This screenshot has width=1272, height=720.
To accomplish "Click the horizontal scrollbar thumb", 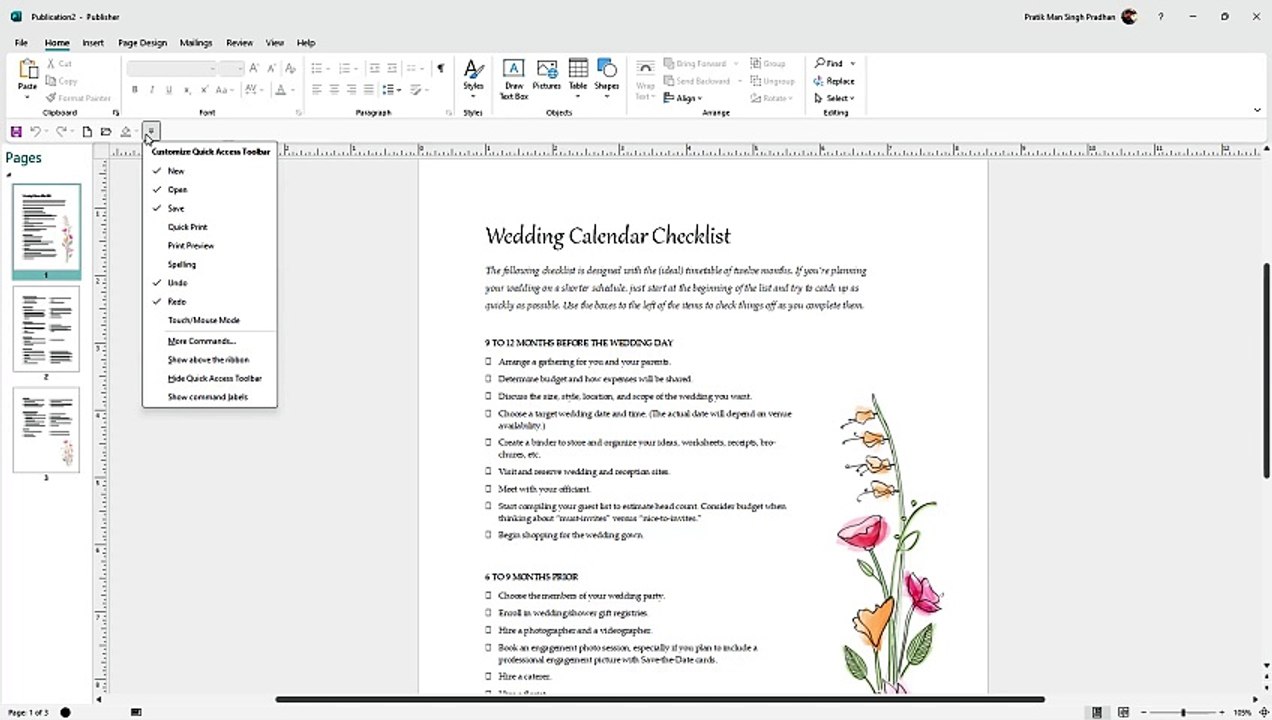I will coord(660,699).
